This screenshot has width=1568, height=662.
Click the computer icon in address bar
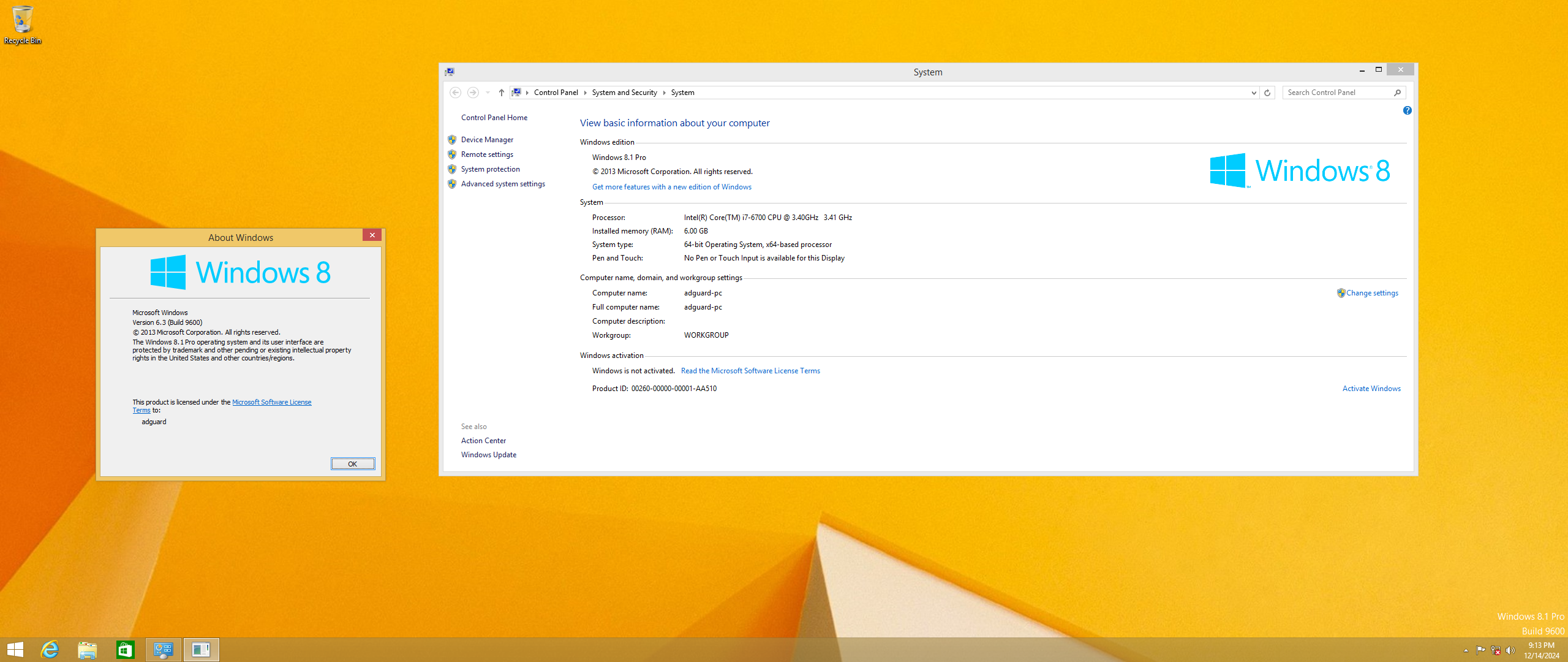click(x=516, y=93)
